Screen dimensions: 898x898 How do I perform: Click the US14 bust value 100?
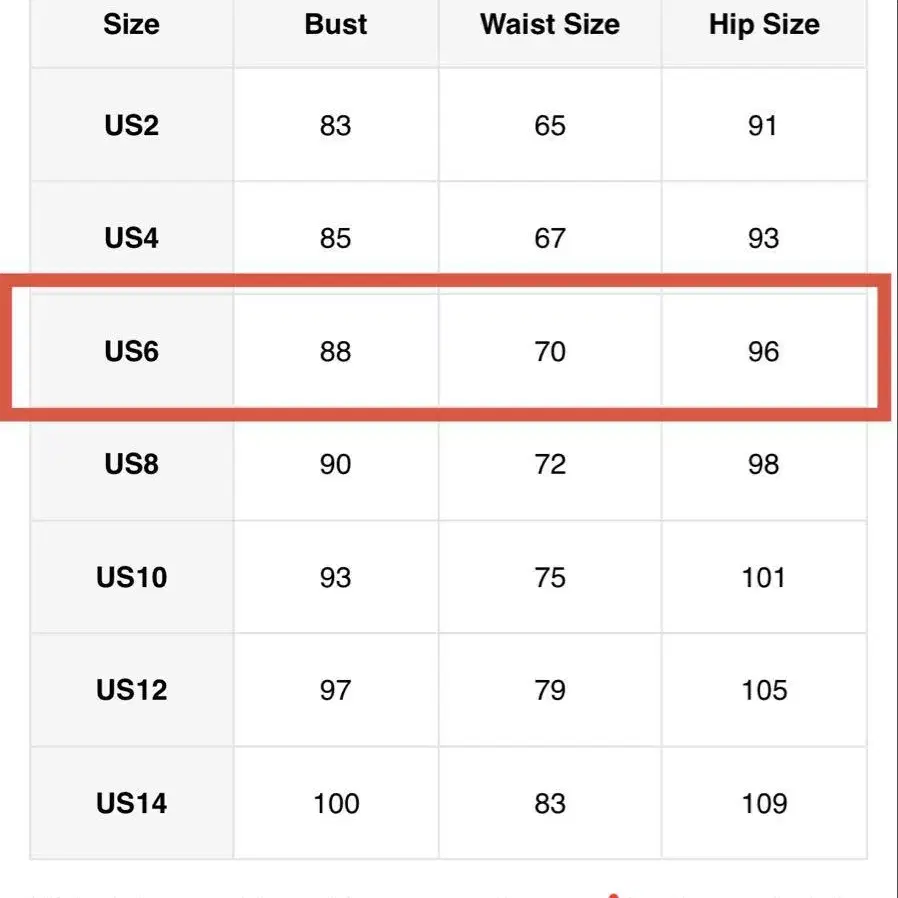point(336,804)
